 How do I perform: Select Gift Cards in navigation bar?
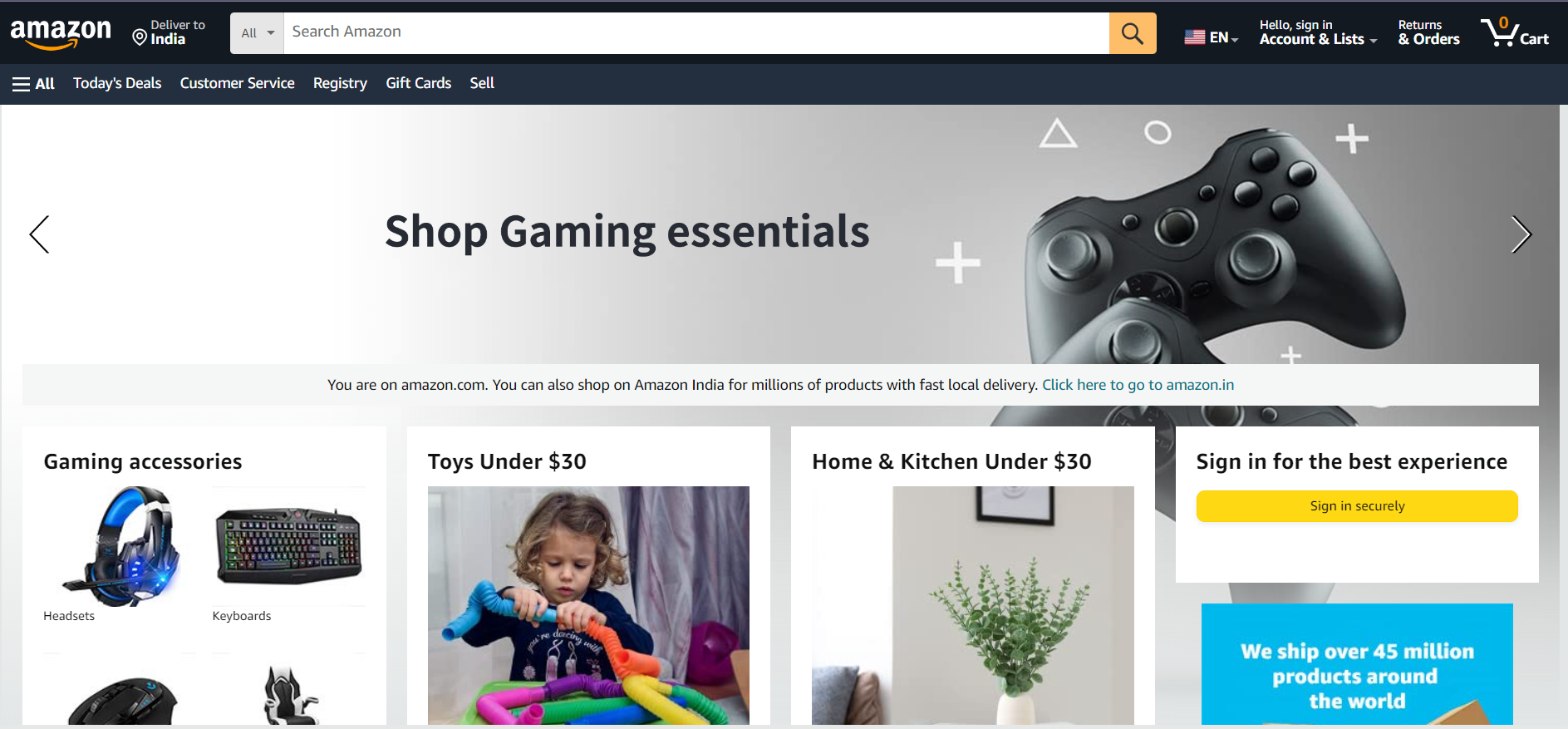418,83
